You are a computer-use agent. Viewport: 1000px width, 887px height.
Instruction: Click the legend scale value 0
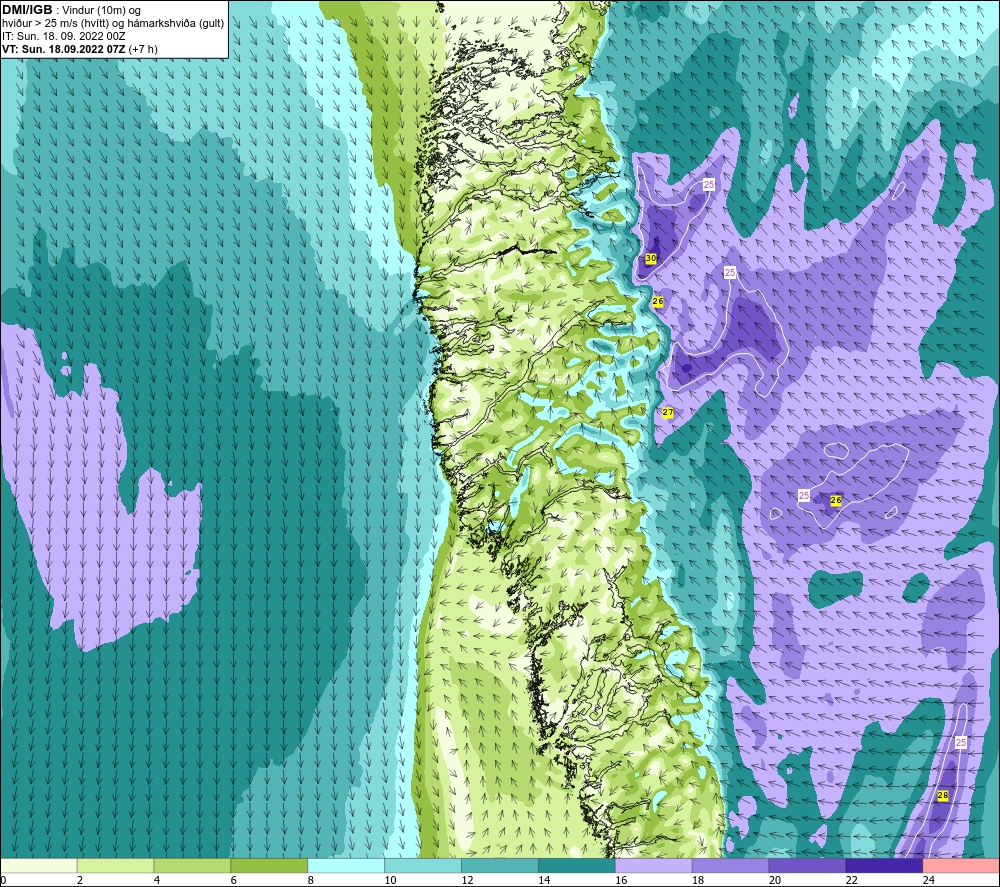(4, 880)
